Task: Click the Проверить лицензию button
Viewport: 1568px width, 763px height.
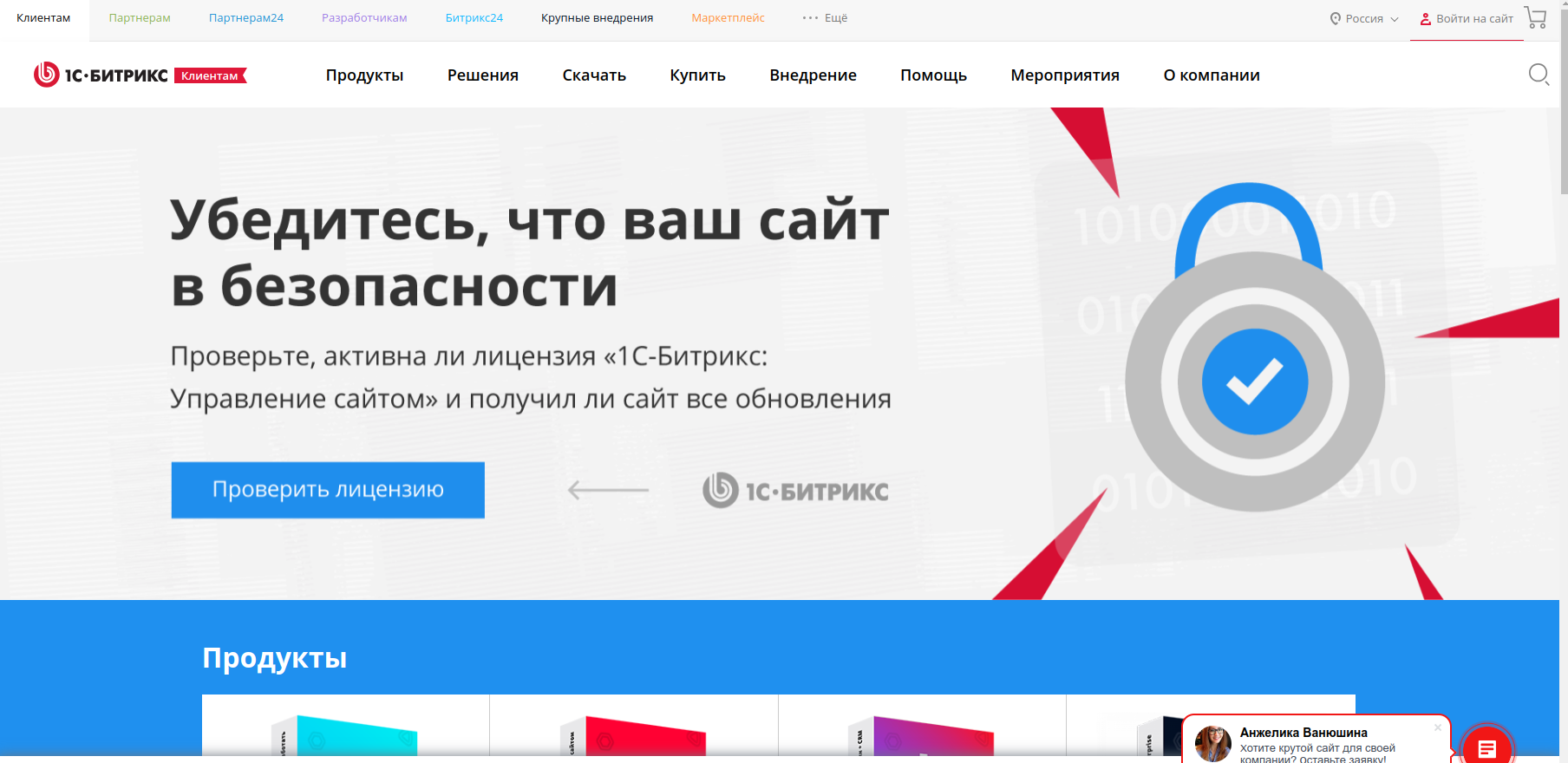Action: (x=328, y=490)
